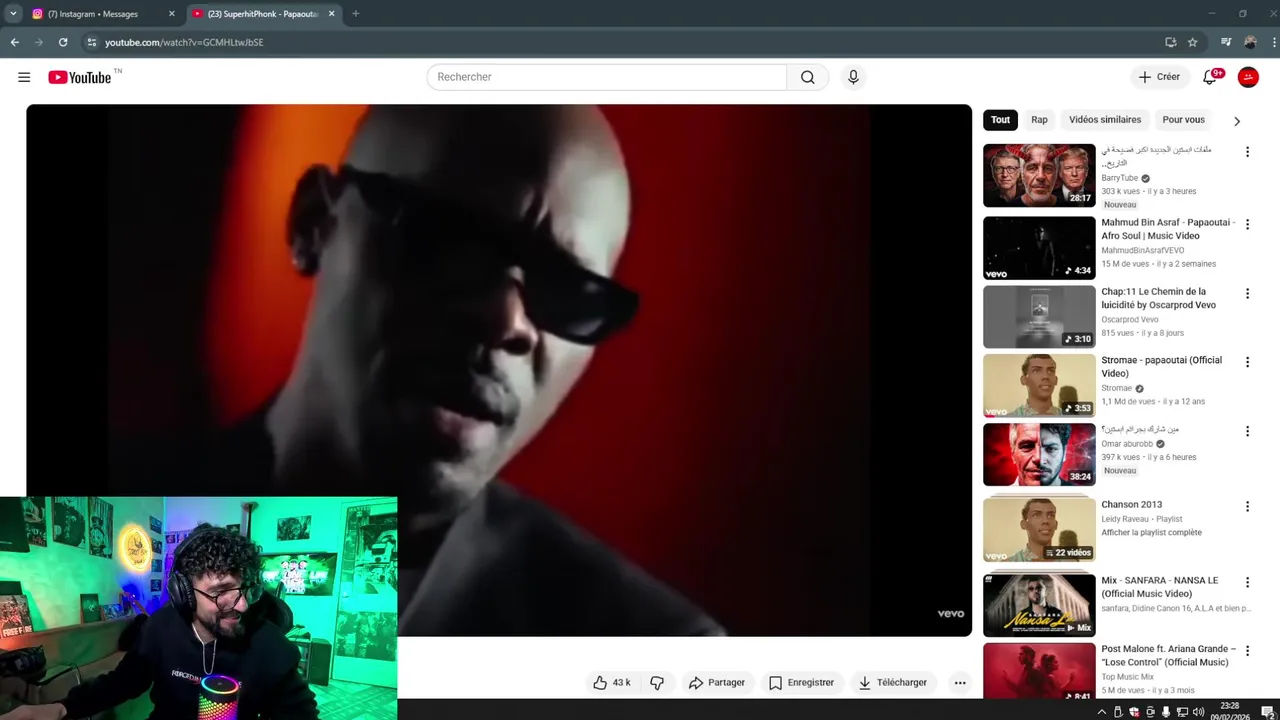The image size is (1280, 720).
Task: Open Chap:11 Le Chemin de la luicidité title
Action: [1159, 298]
